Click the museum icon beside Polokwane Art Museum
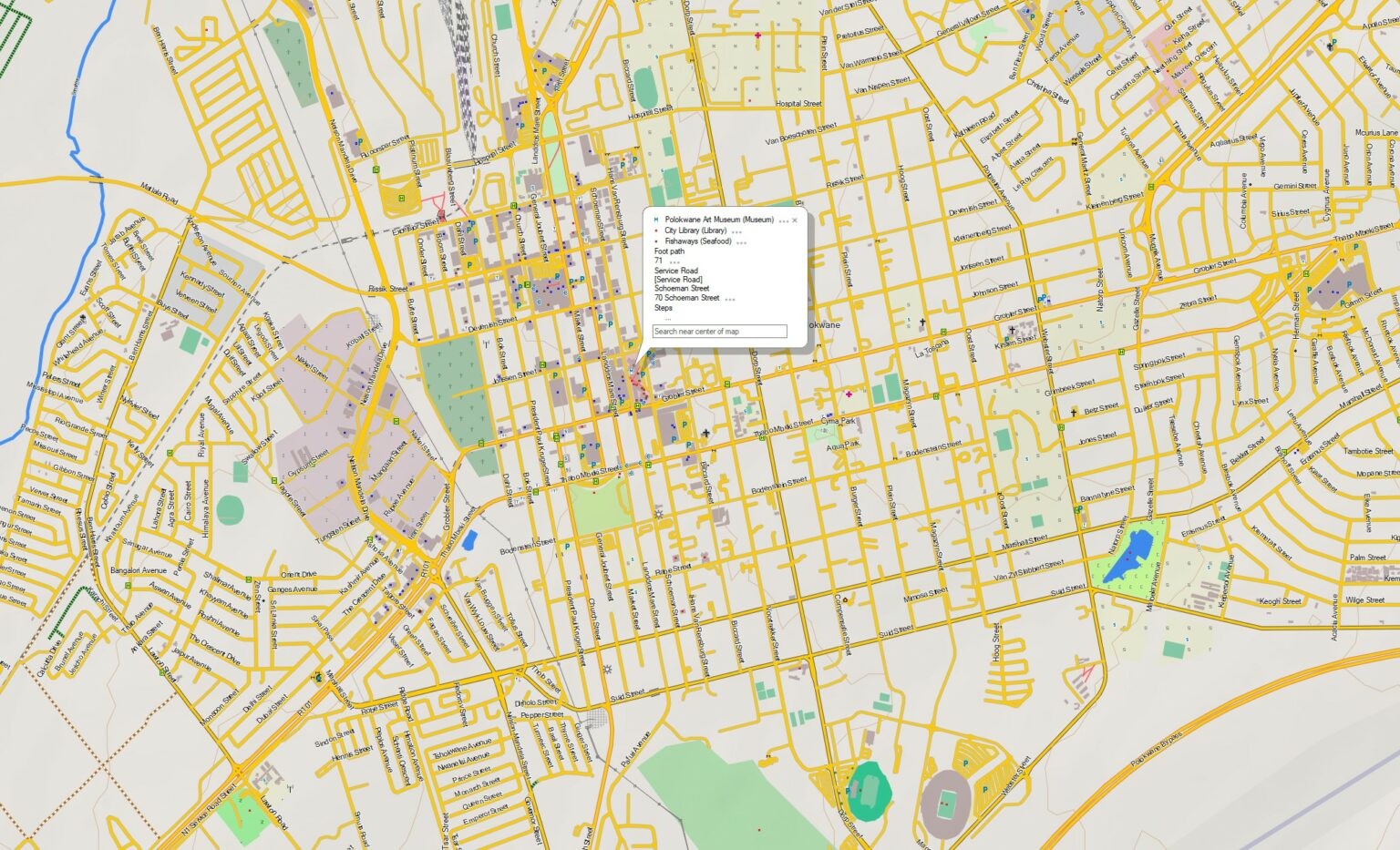The height and width of the screenshot is (850, 1400). point(655,220)
